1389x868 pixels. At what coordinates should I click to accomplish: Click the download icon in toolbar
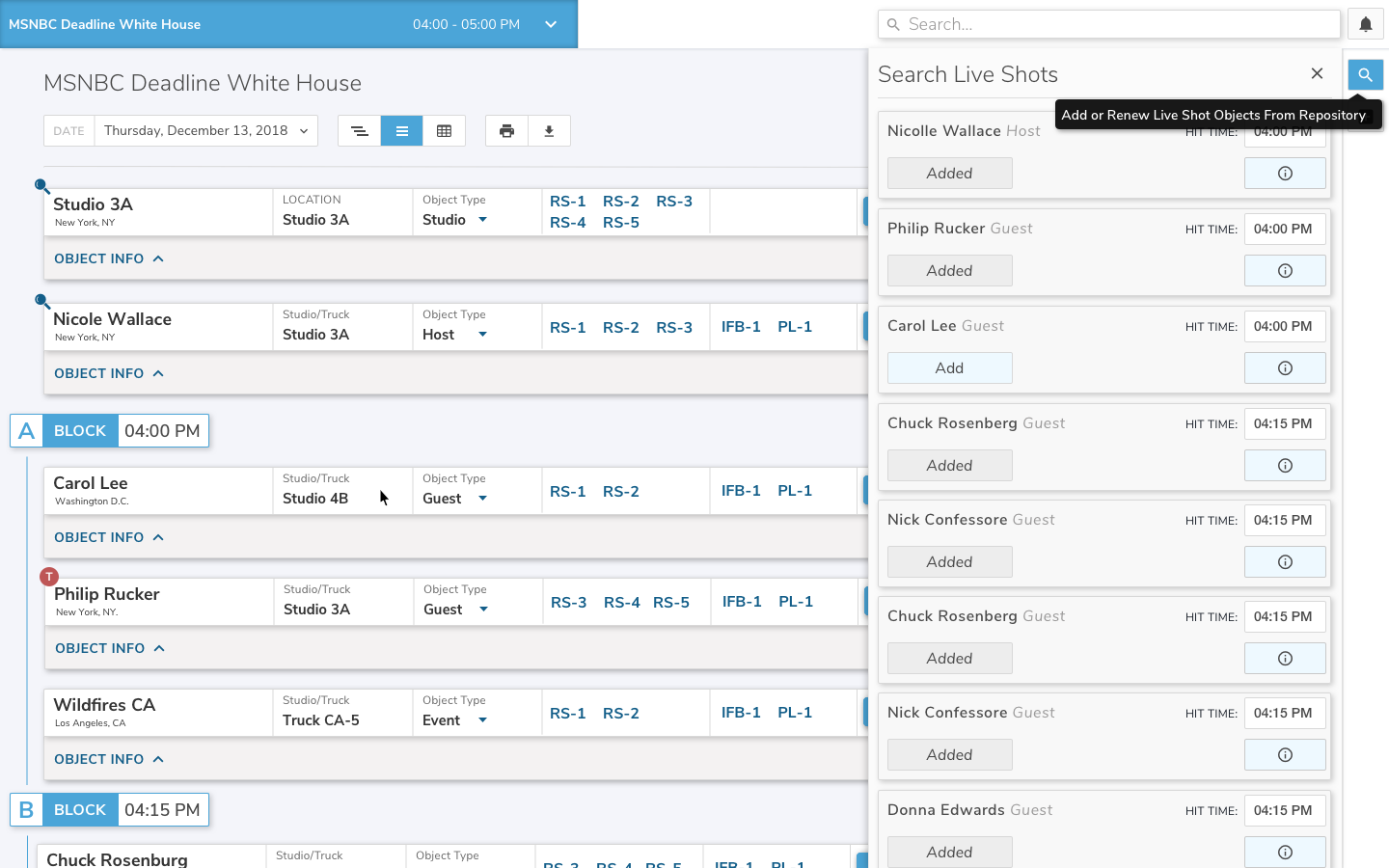pos(549,131)
